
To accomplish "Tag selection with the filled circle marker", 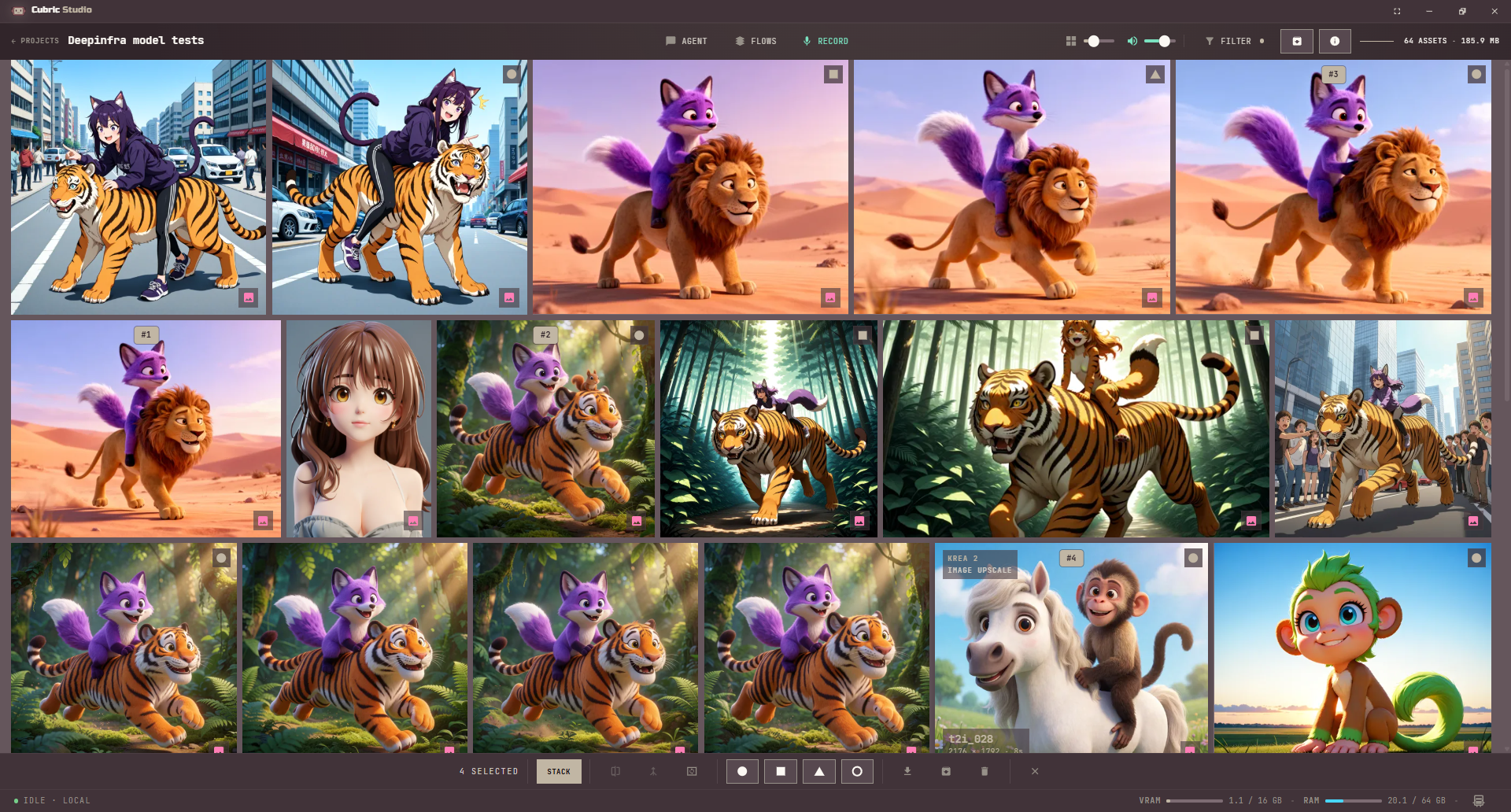I will pos(742,771).
